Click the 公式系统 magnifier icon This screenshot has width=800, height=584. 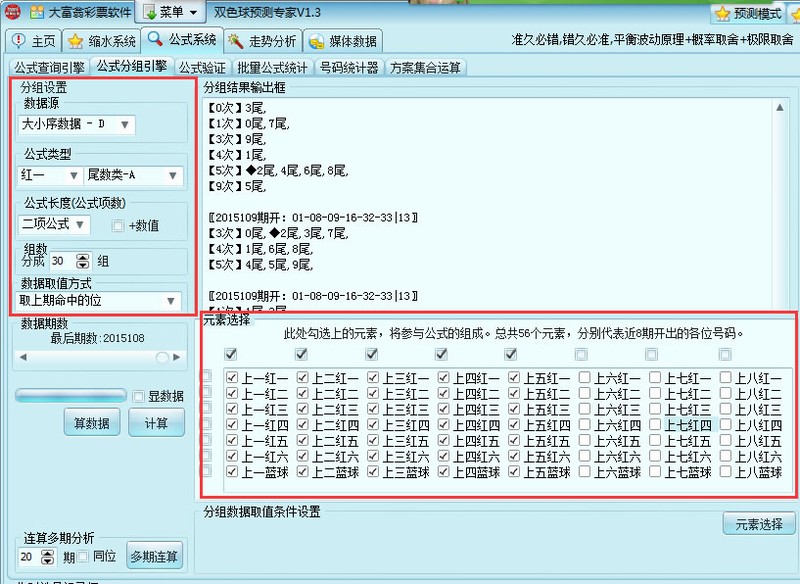coord(155,40)
